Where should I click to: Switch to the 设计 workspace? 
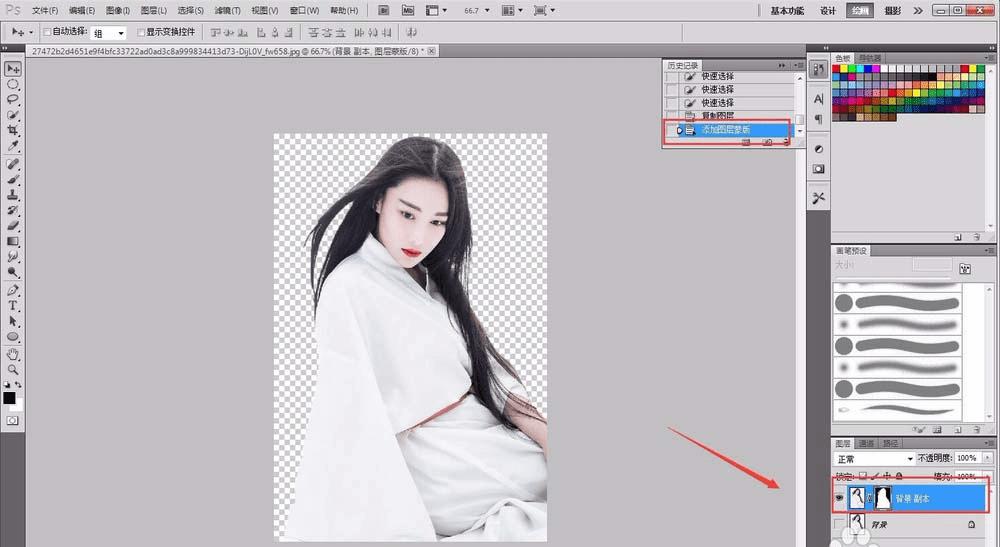tap(827, 10)
